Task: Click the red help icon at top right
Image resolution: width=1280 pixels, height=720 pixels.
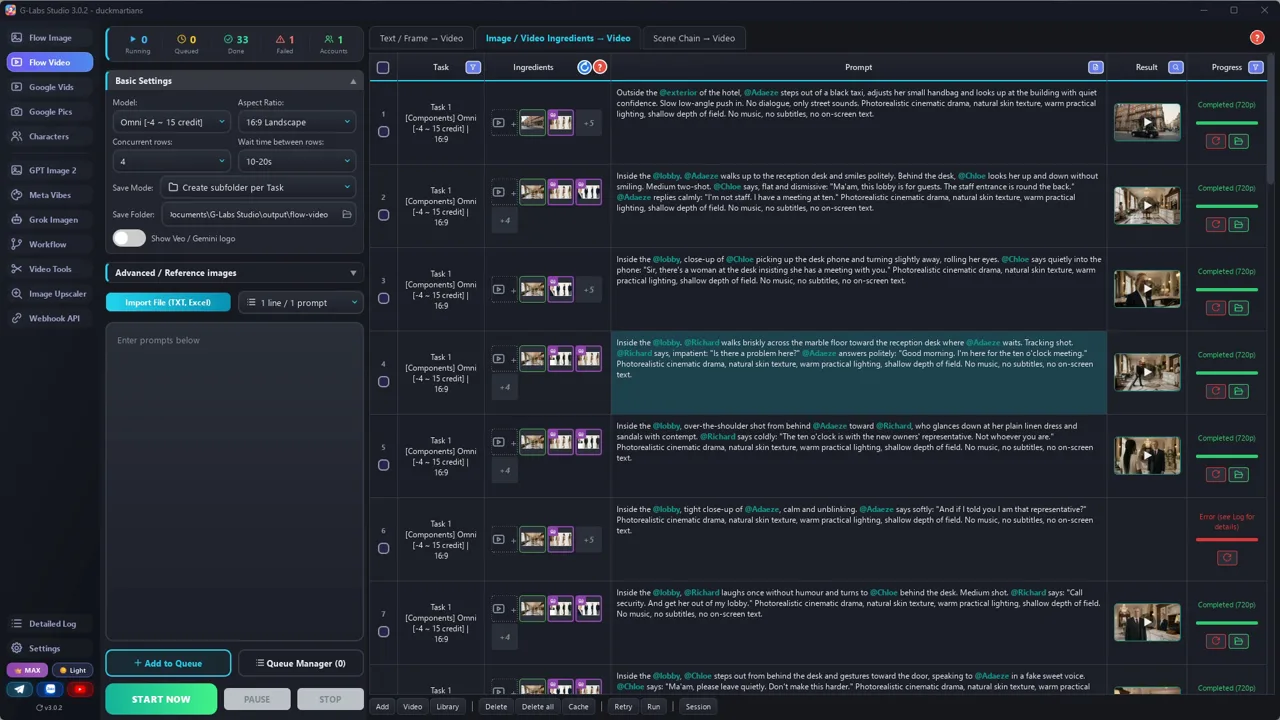Action: coord(1257,38)
